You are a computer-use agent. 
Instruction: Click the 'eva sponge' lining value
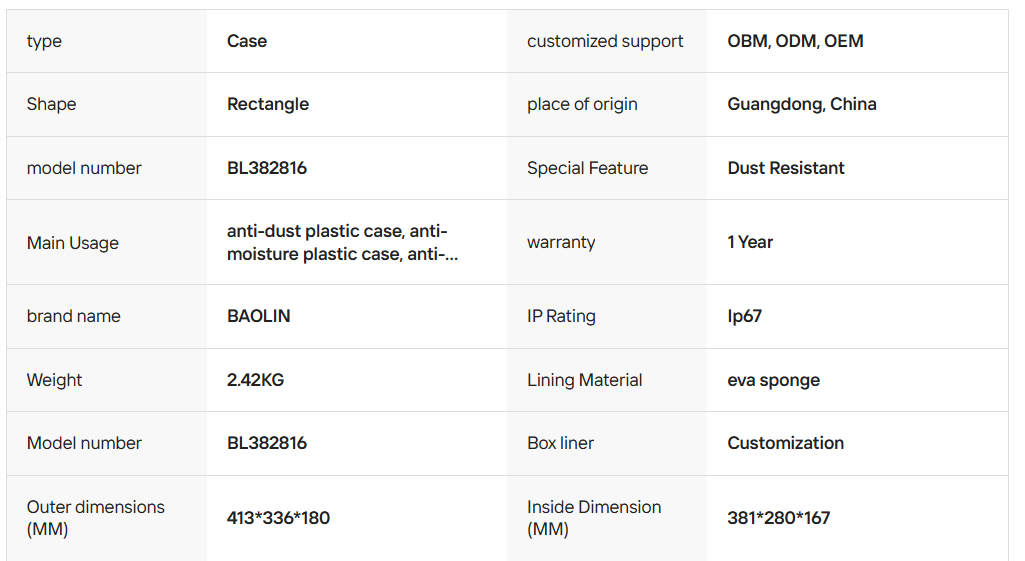click(774, 380)
